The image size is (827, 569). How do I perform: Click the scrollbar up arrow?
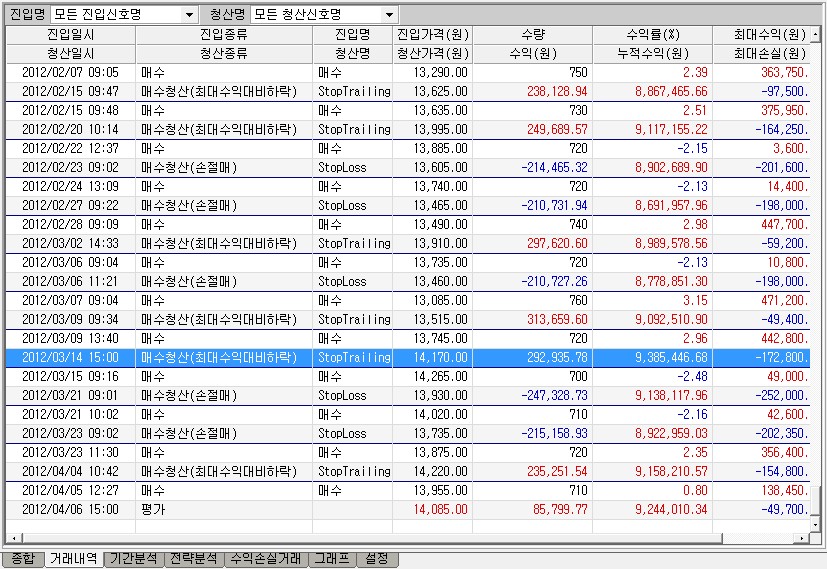[817, 33]
